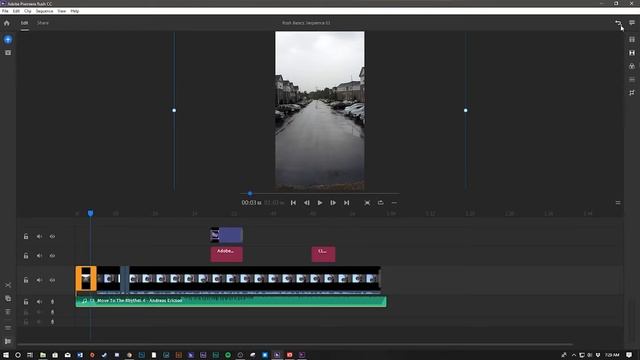Step back one frame
This screenshot has width=640, height=360.
(x=307, y=203)
